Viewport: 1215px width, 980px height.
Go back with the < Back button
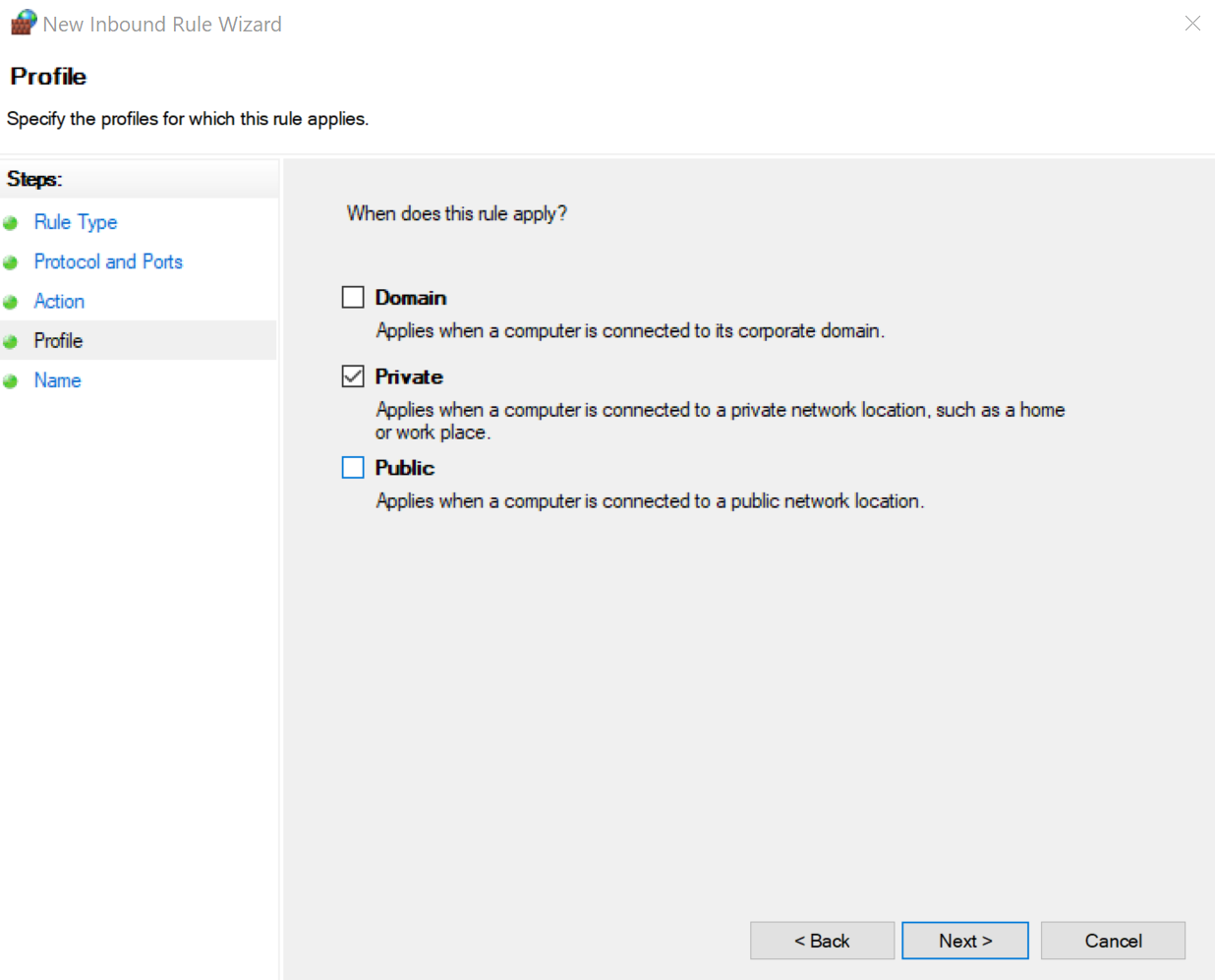822,941
